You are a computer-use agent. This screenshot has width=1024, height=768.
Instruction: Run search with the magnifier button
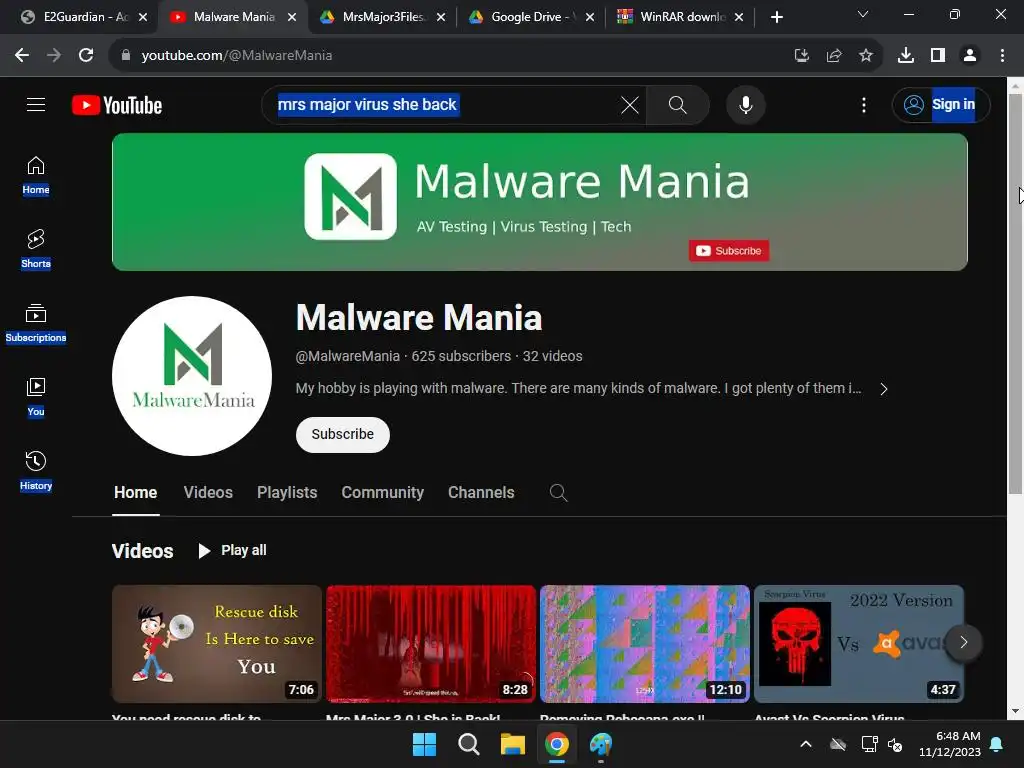[x=677, y=104]
